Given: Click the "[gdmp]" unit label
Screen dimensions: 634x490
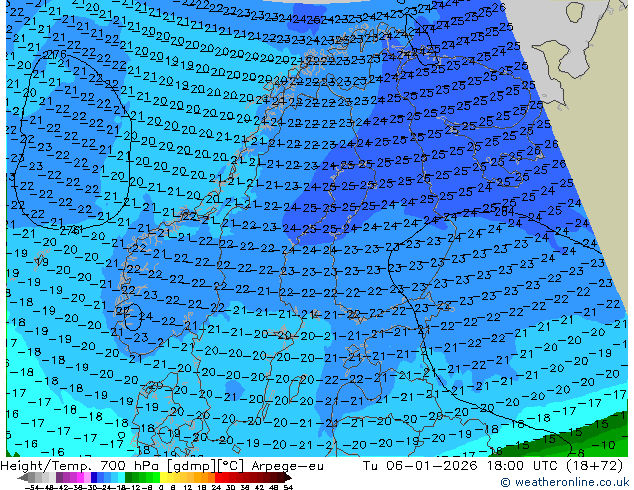Looking at the screenshot, I should pos(191,466).
